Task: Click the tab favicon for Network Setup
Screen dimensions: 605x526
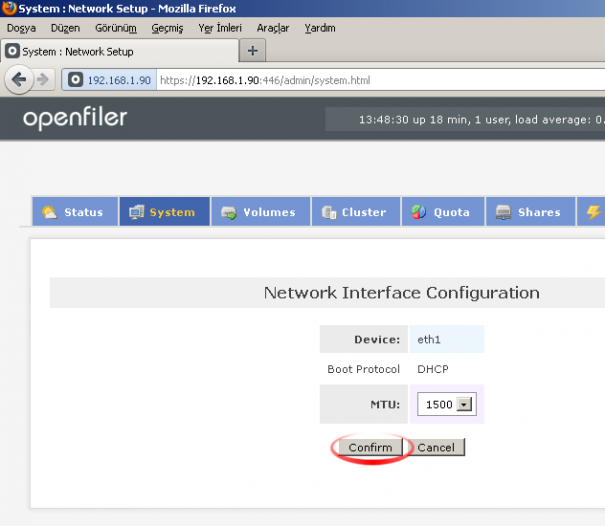Action: click(12, 51)
